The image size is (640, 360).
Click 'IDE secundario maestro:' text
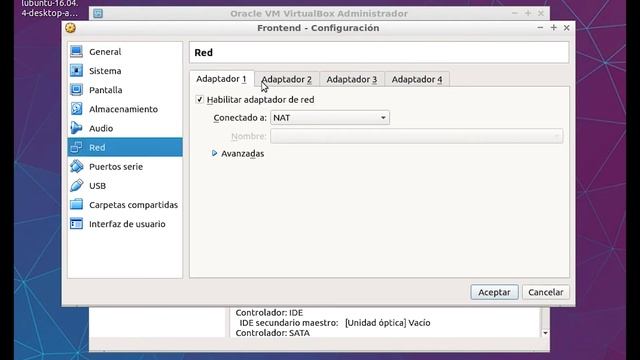click(289, 323)
